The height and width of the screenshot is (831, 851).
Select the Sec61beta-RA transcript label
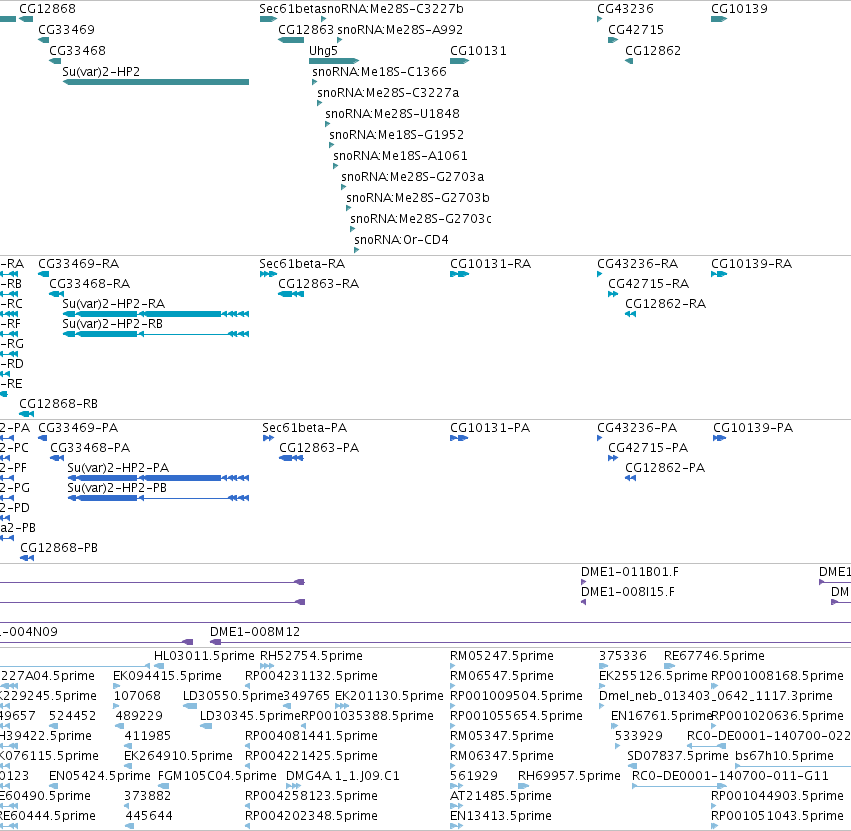tap(302, 264)
